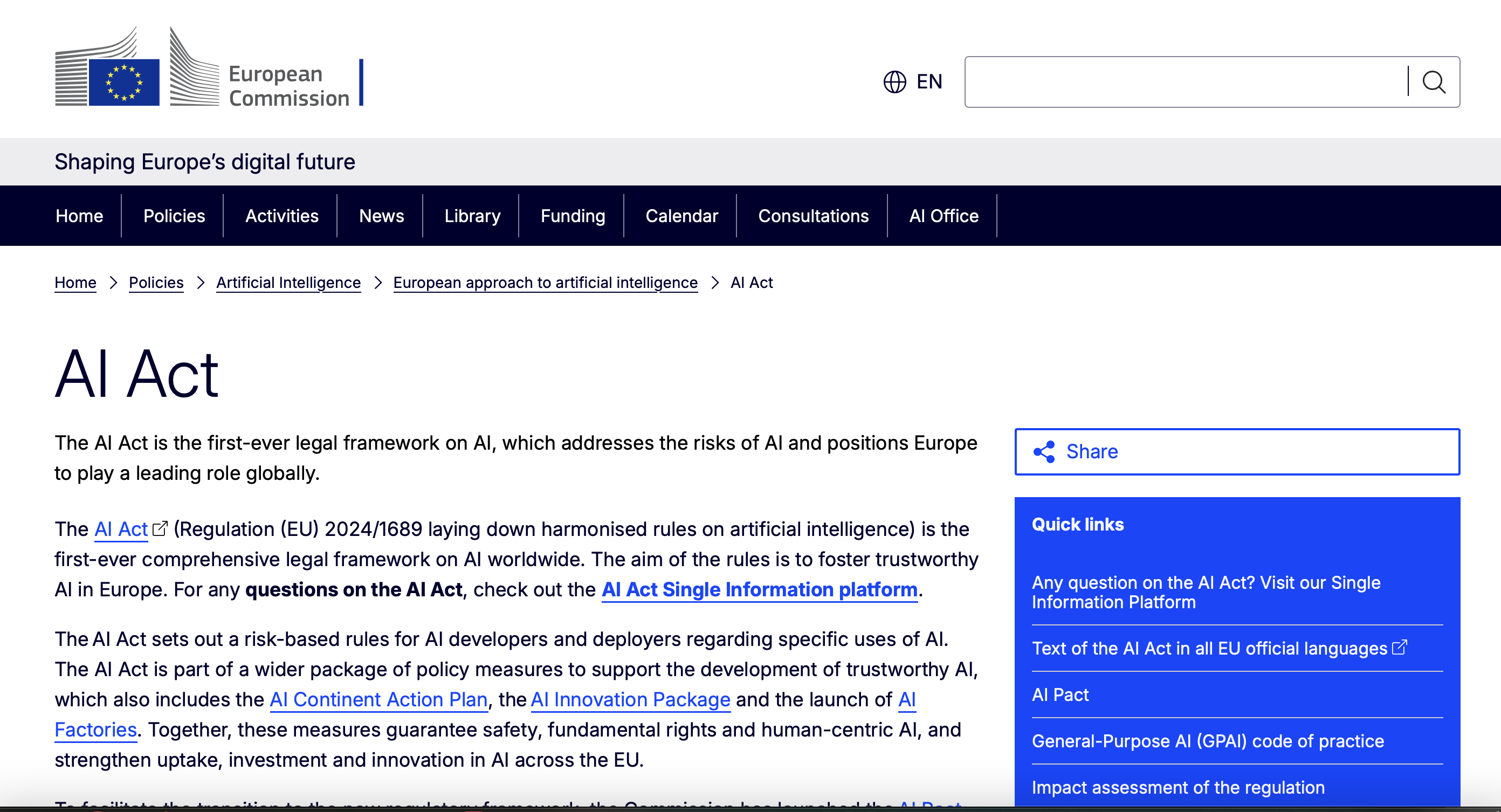Open the AI Office navigation item
1501x812 pixels.
click(944, 216)
